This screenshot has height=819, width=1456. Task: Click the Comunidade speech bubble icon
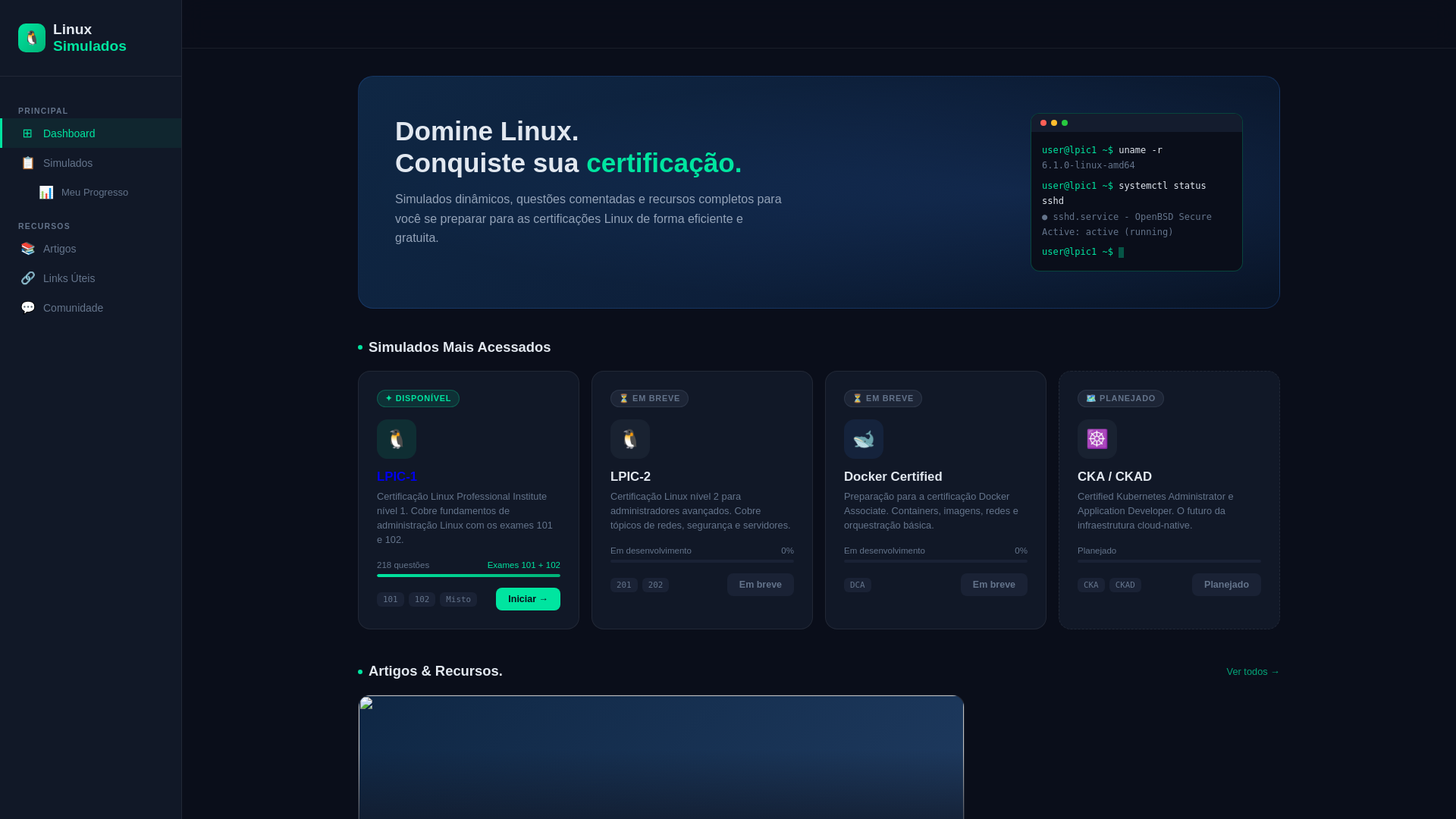tap(28, 308)
